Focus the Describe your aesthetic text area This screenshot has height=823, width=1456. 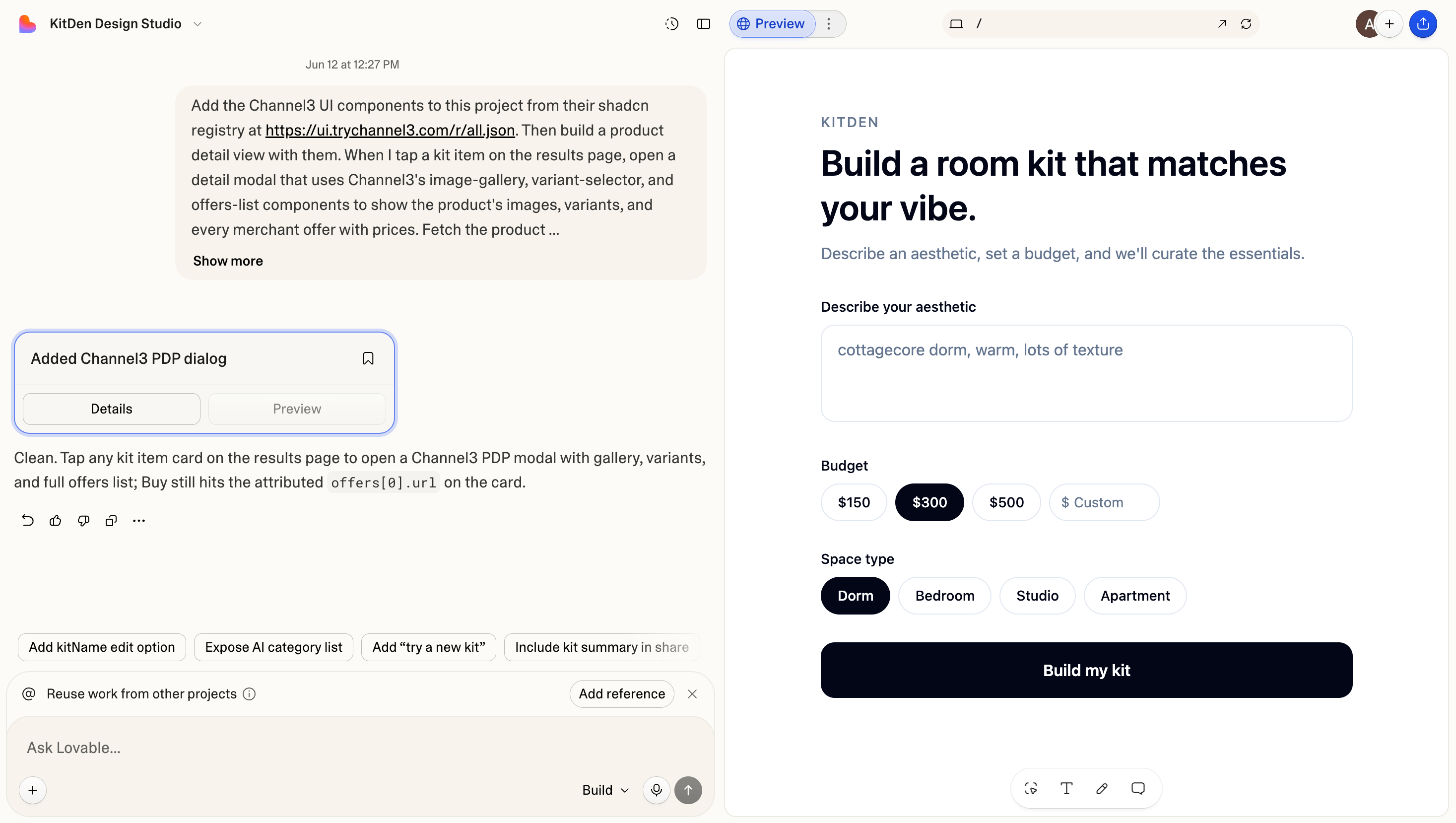[1086, 373]
